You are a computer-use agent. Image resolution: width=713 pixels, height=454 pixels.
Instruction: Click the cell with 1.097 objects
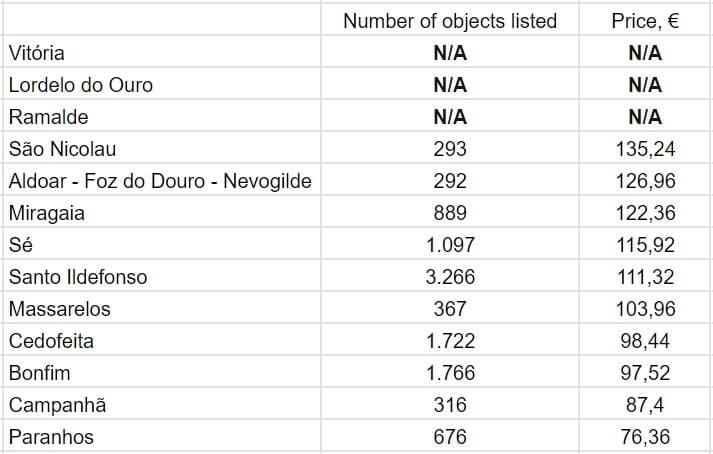pyautogui.click(x=450, y=245)
